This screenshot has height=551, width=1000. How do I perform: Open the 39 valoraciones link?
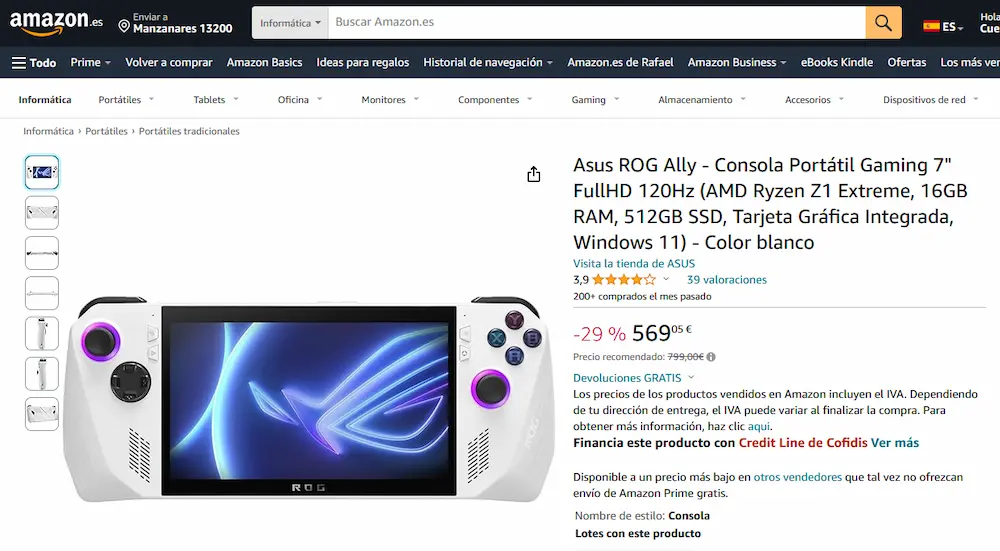click(726, 279)
